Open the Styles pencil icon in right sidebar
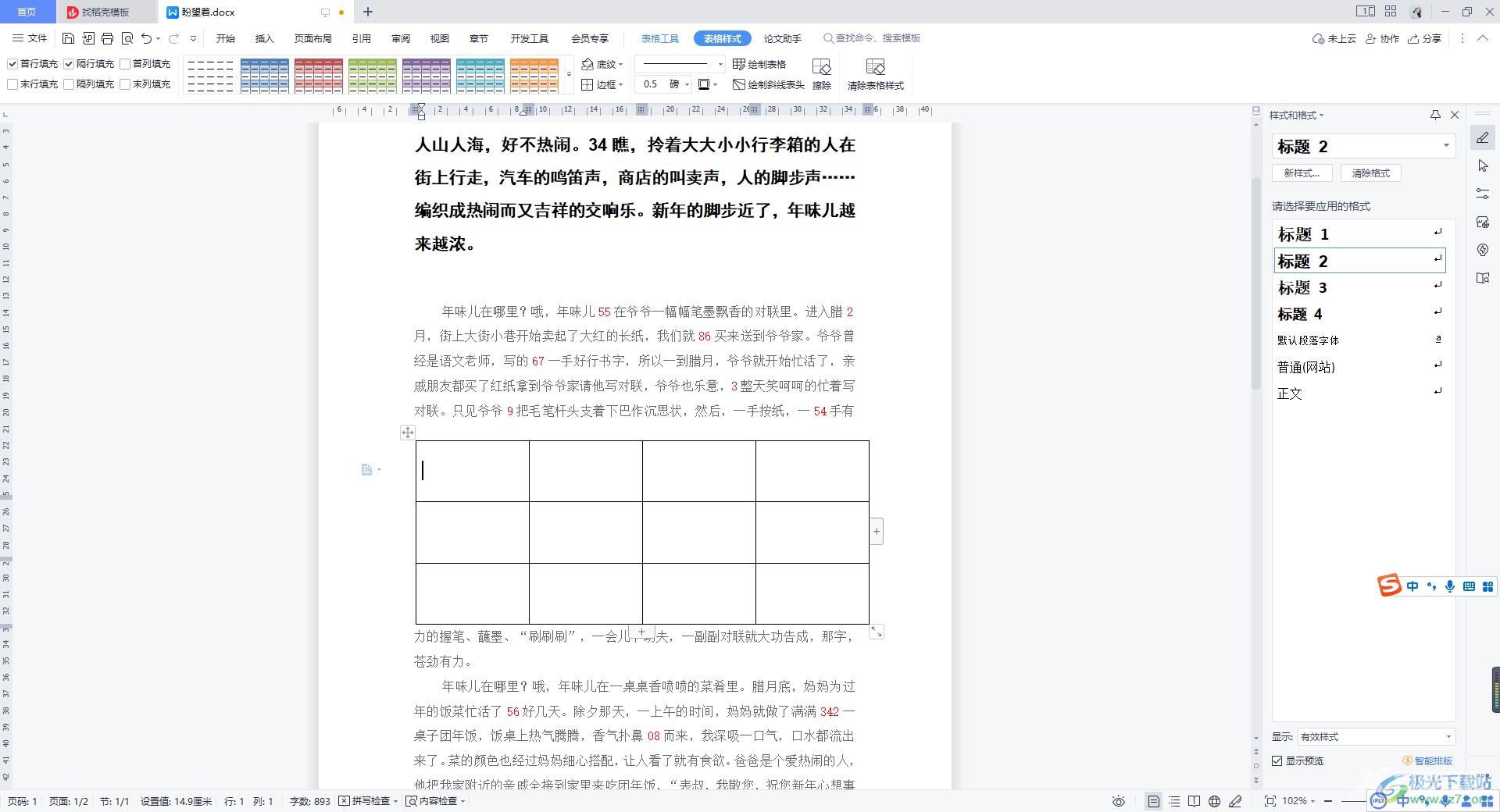Screen dimensions: 1500x812 point(1483,138)
